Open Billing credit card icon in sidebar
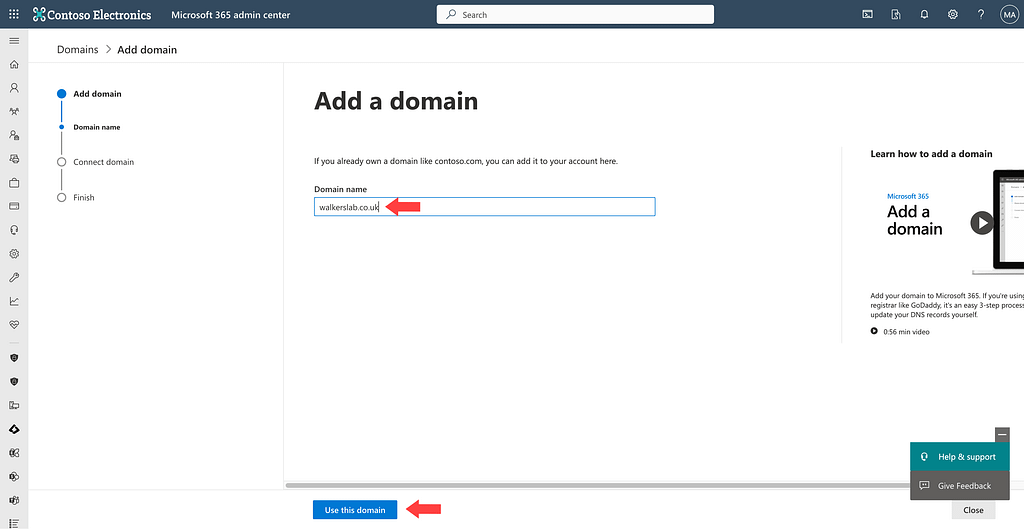The height and width of the screenshot is (530, 1024). (x=14, y=207)
